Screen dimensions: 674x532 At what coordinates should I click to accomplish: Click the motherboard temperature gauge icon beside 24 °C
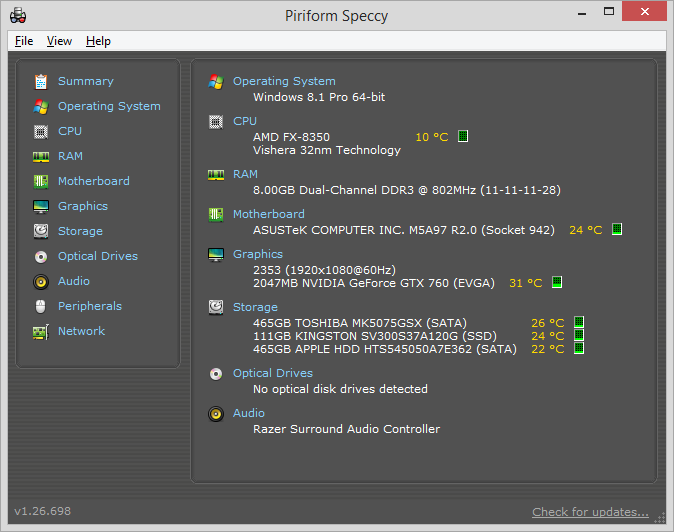coord(617,229)
